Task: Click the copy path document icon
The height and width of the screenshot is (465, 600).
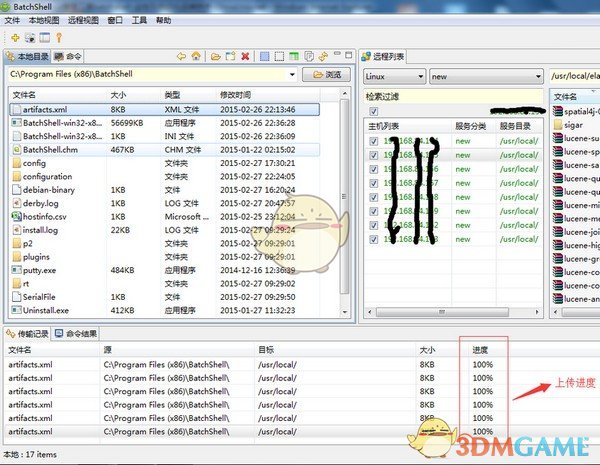Action: click(309, 57)
